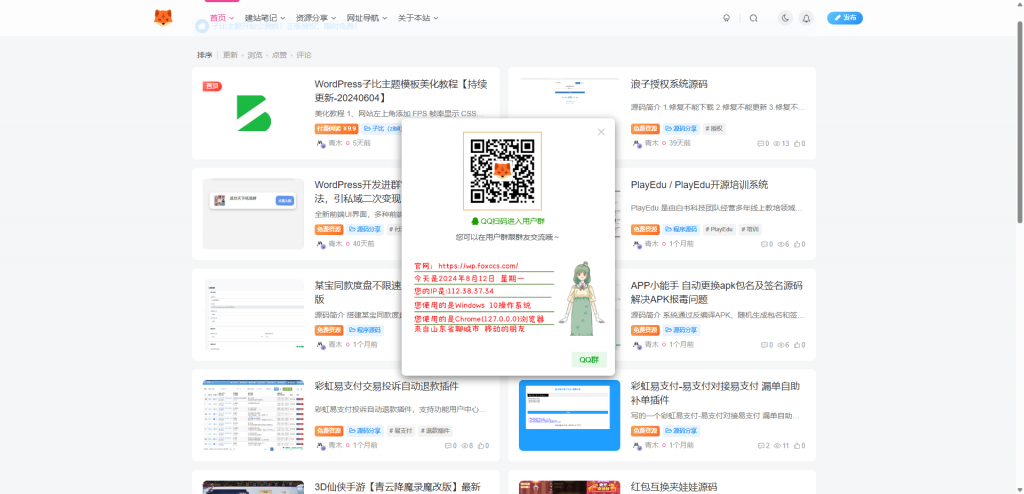Expand the 网址导航 dropdown menu
This screenshot has height=494, width=1024.
(x=366, y=18)
